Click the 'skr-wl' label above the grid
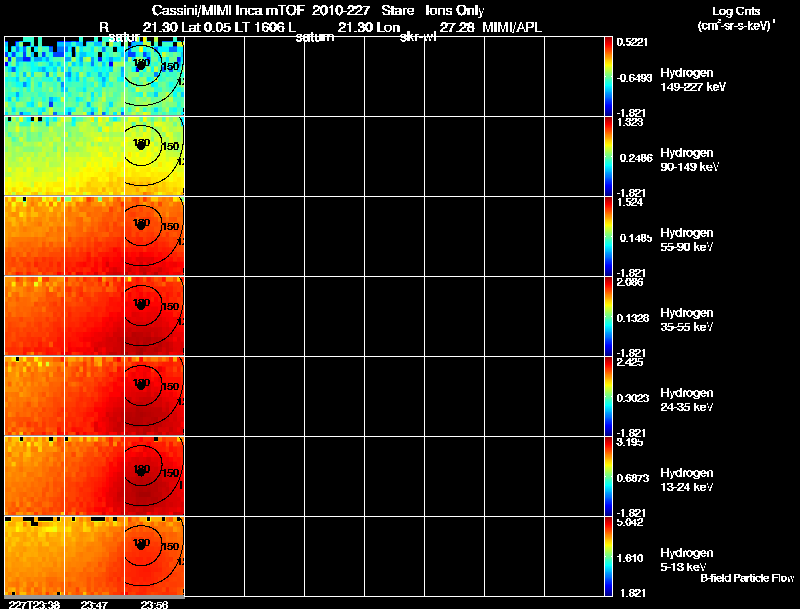Image resolution: width=800 pixels, height=609 pixels. tap(418, 37)
